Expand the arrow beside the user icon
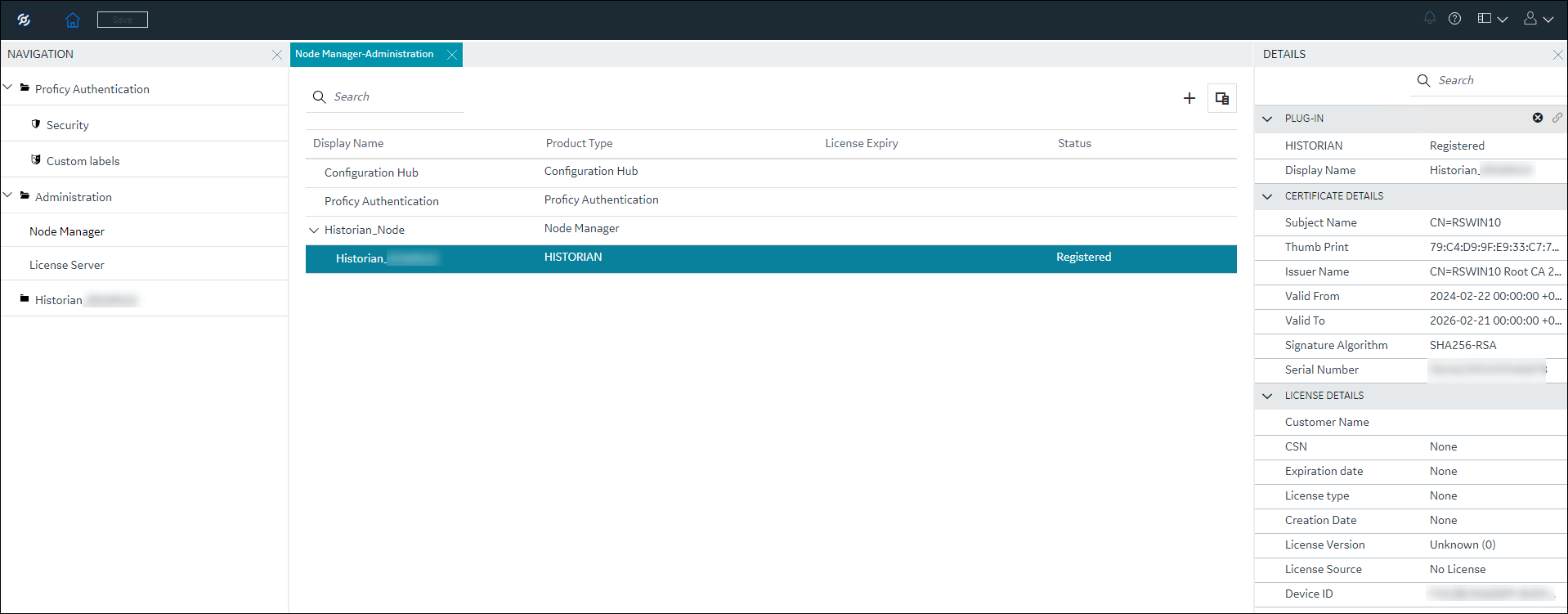The image size is (1568, 614). click(x=1548, y=19)
